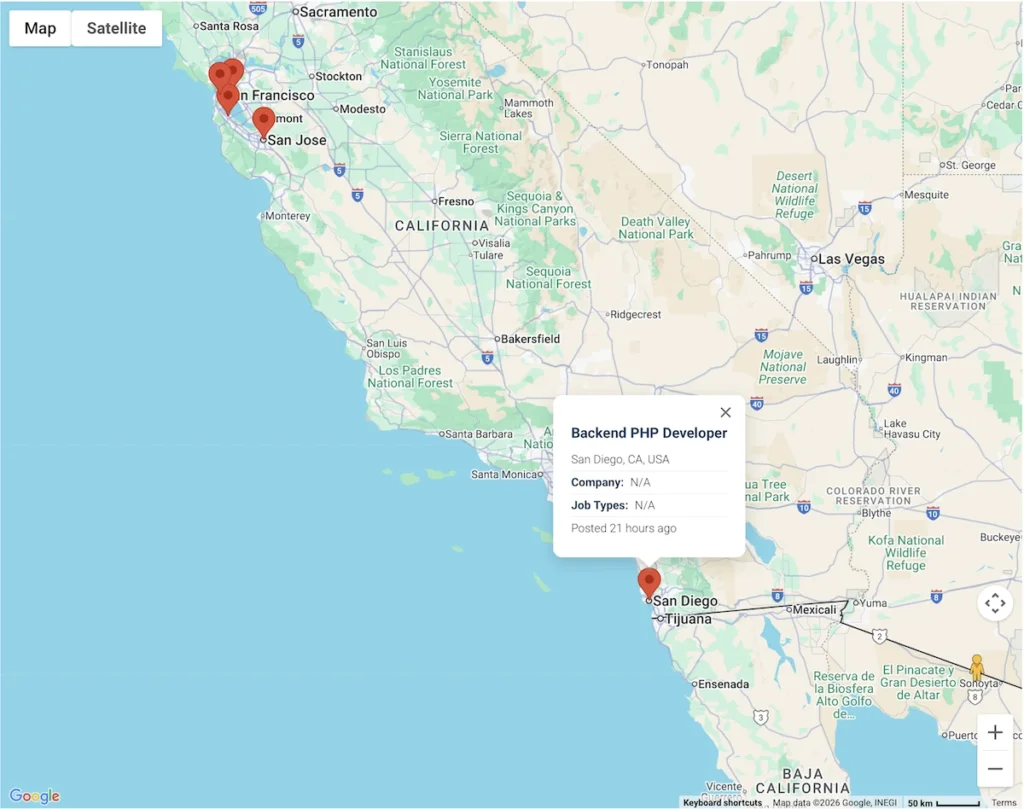Image resolution: width=1024 pixels, height=809 pixels.
Task: Select the San Diego job marker pin
Action: click(x=649, y=580)
